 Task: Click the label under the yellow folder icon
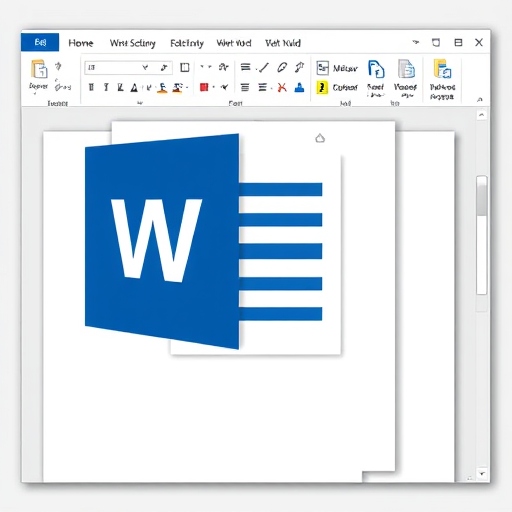pos(442,92)
